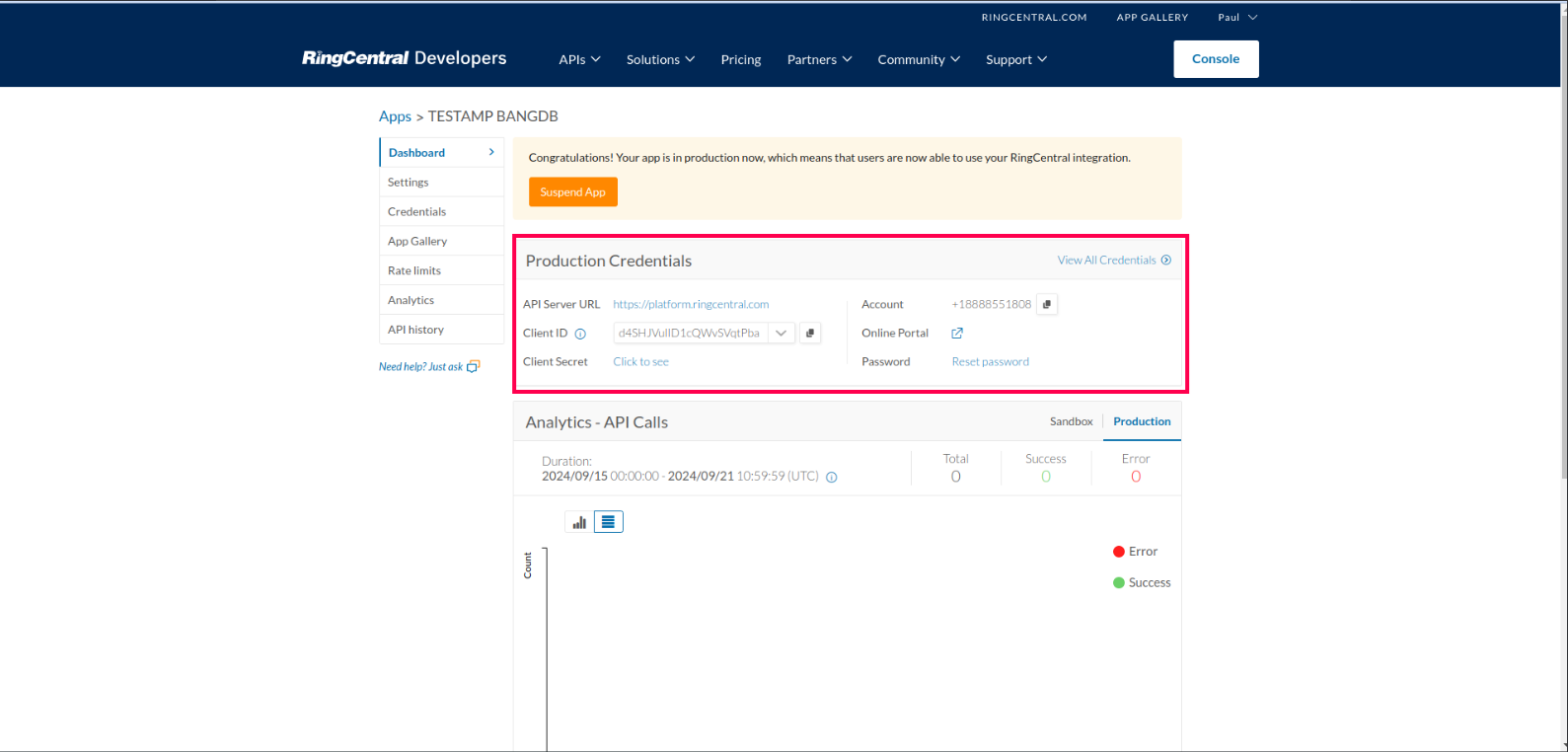
Task: Expand the Solutions menu
Action: (660, 60)
